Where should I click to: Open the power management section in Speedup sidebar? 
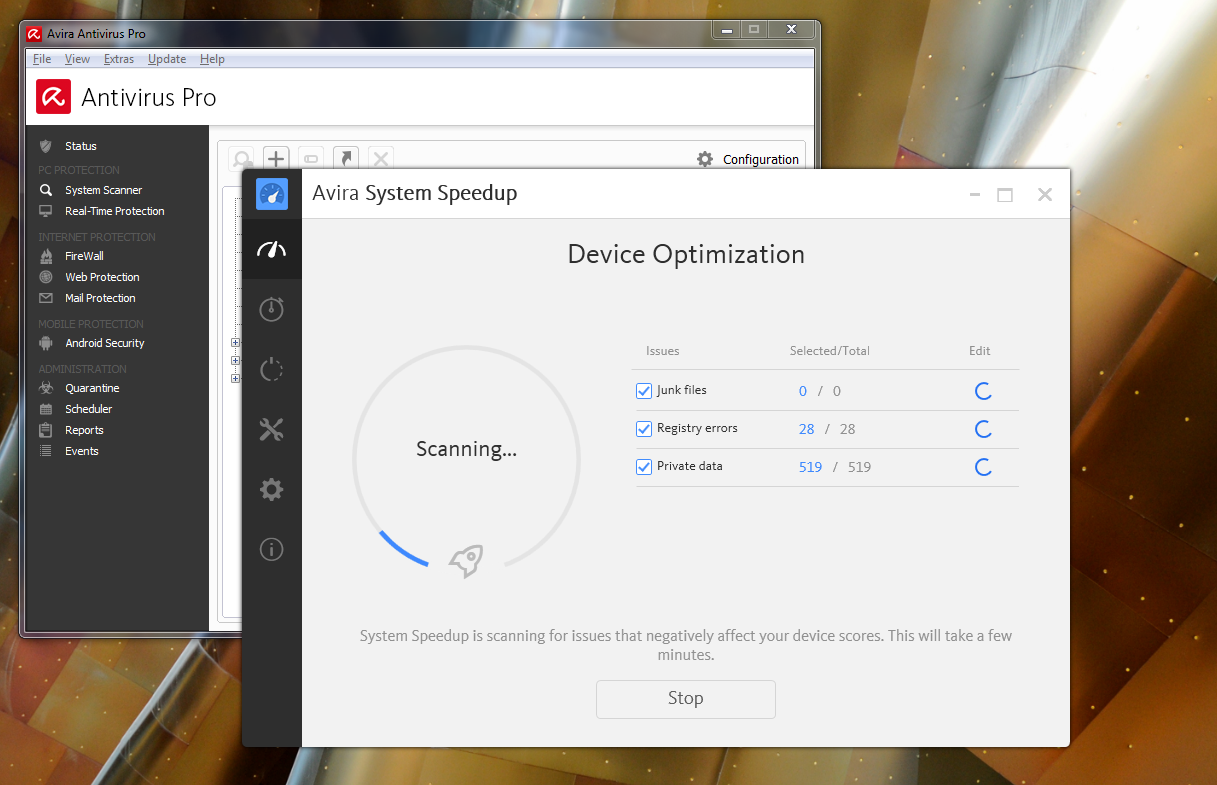pos(271,369)
